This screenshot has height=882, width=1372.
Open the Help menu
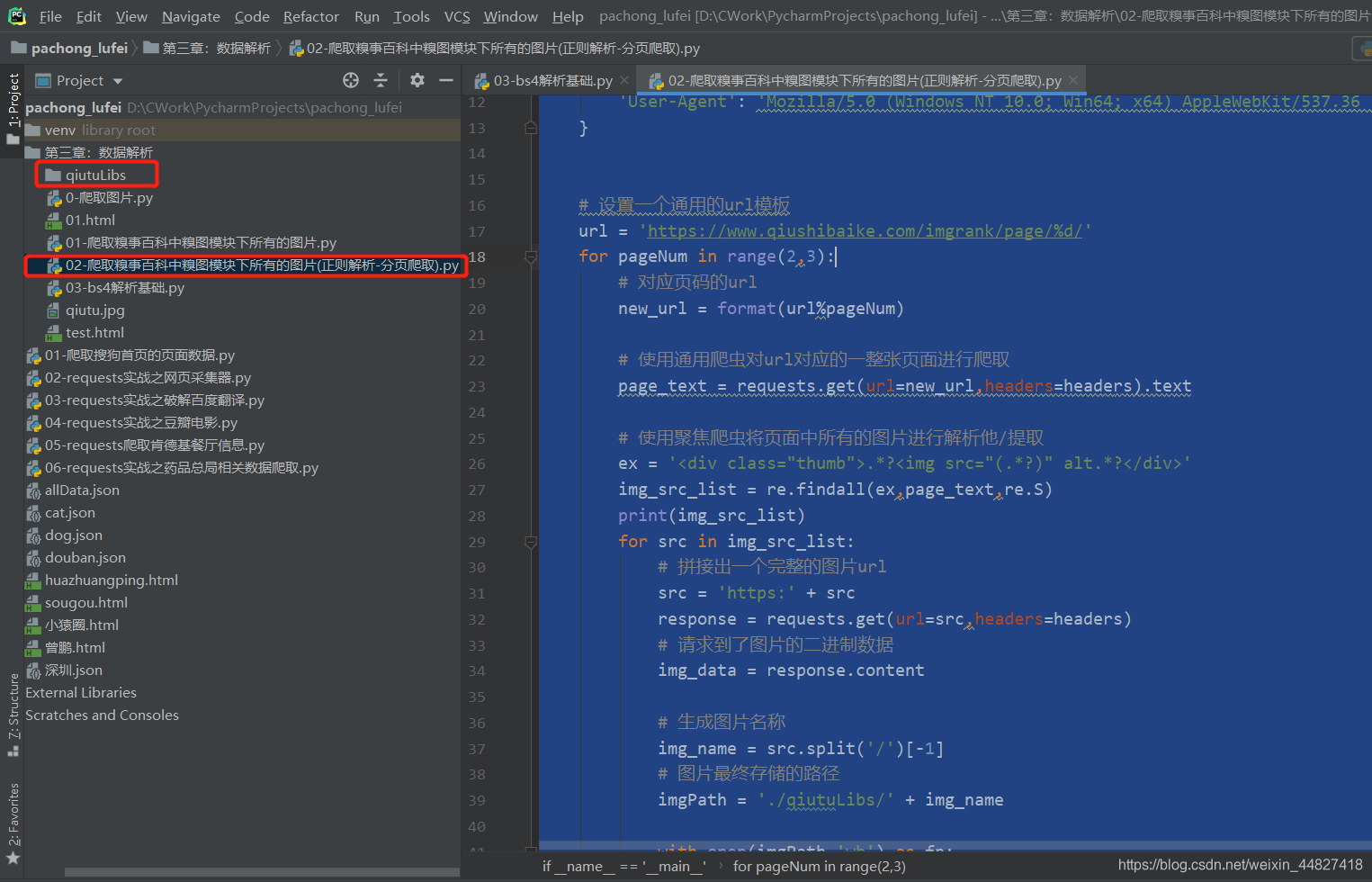pos(568,16)
